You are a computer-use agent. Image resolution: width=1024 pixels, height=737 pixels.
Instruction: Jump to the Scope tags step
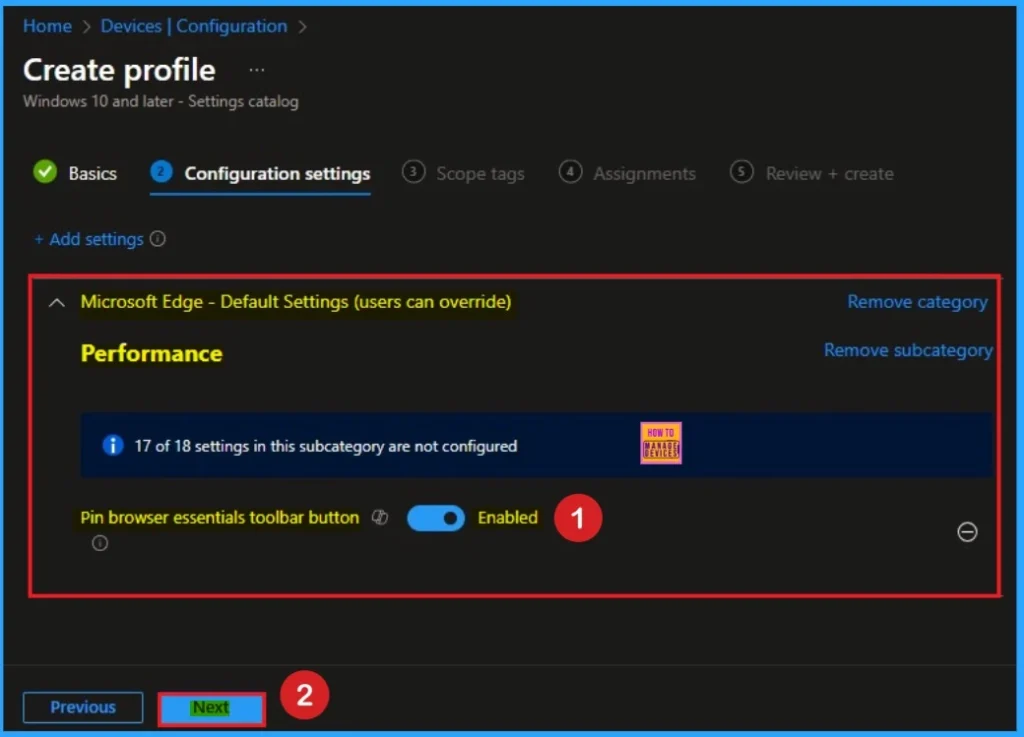[x=463, y=173]
